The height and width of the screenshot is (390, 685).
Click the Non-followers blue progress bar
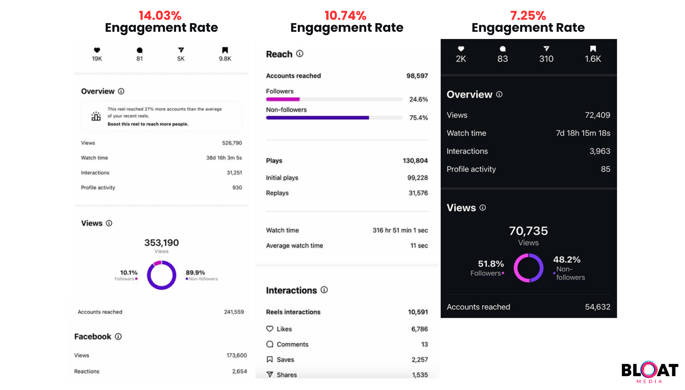[334, 118]
